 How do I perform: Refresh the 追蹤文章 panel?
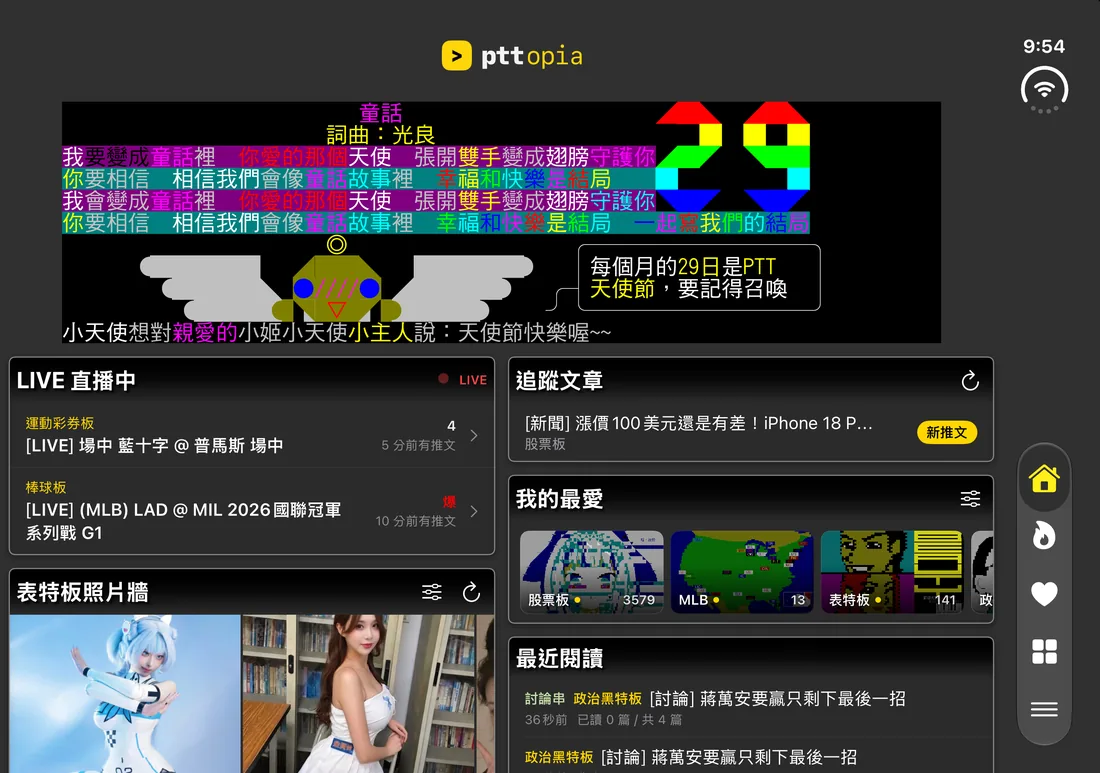970,381
